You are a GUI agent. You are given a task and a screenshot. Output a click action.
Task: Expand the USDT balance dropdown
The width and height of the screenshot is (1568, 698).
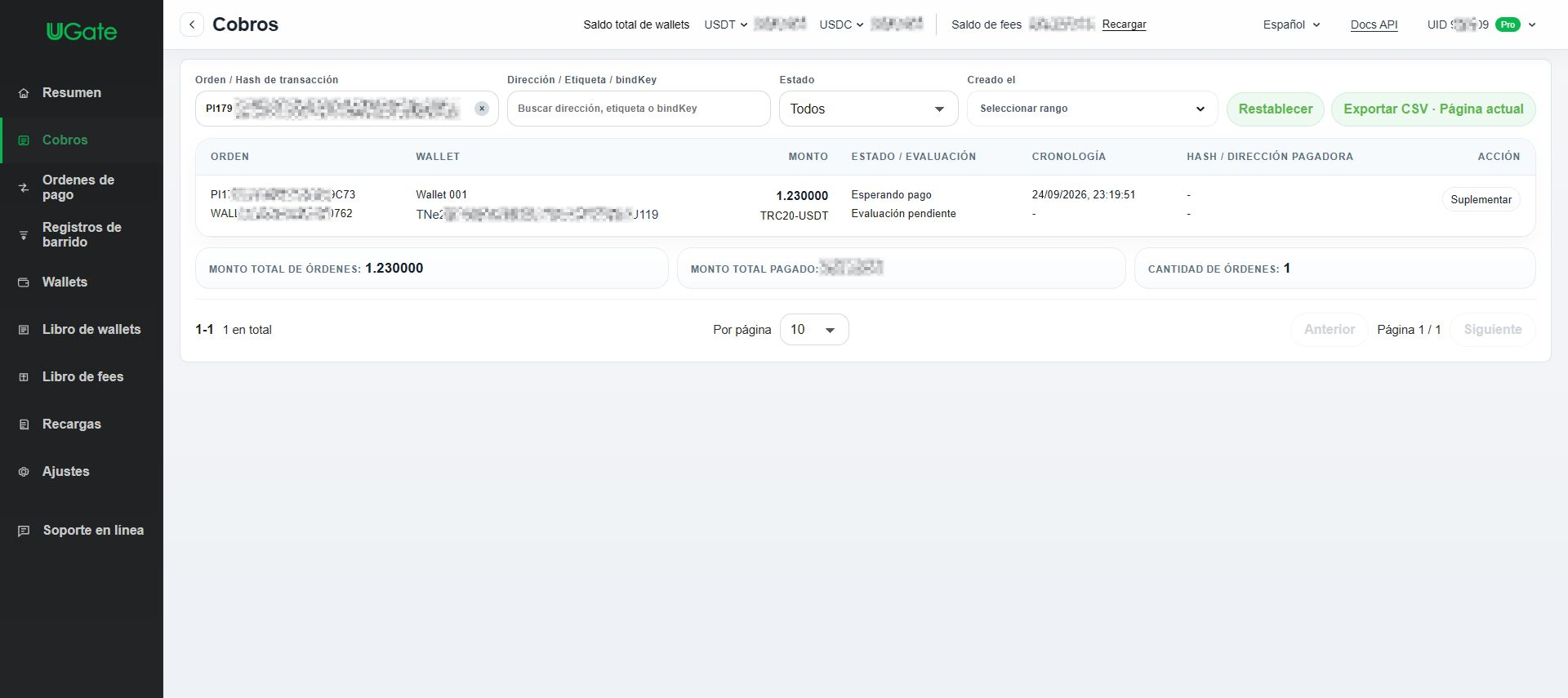(x=726, y=24)
